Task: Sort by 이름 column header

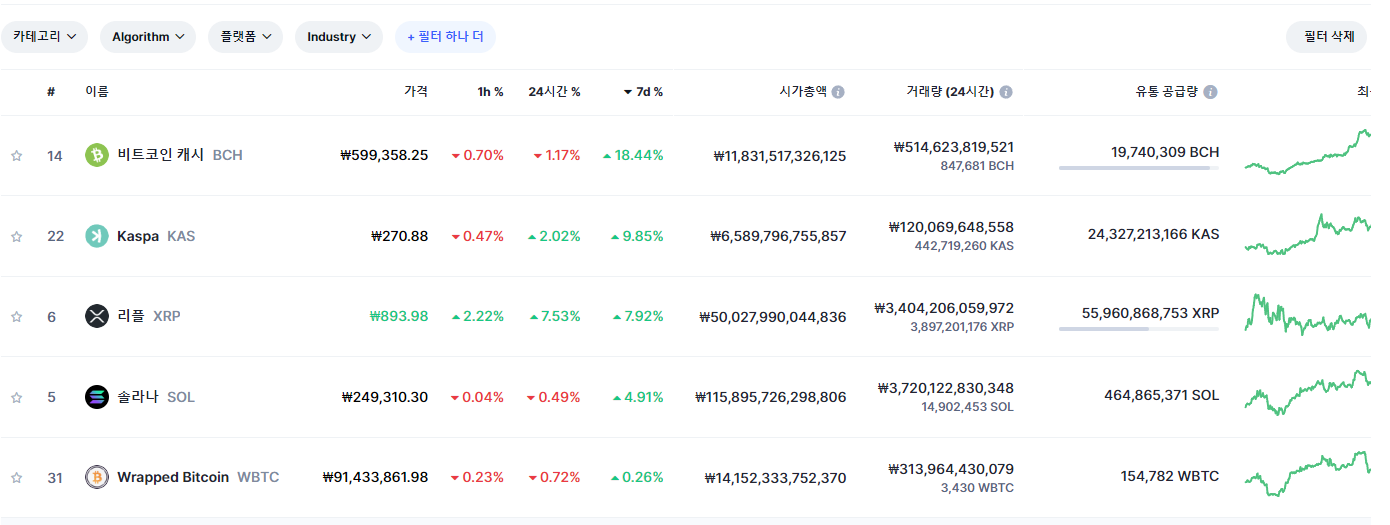Action: coord(97,92)
